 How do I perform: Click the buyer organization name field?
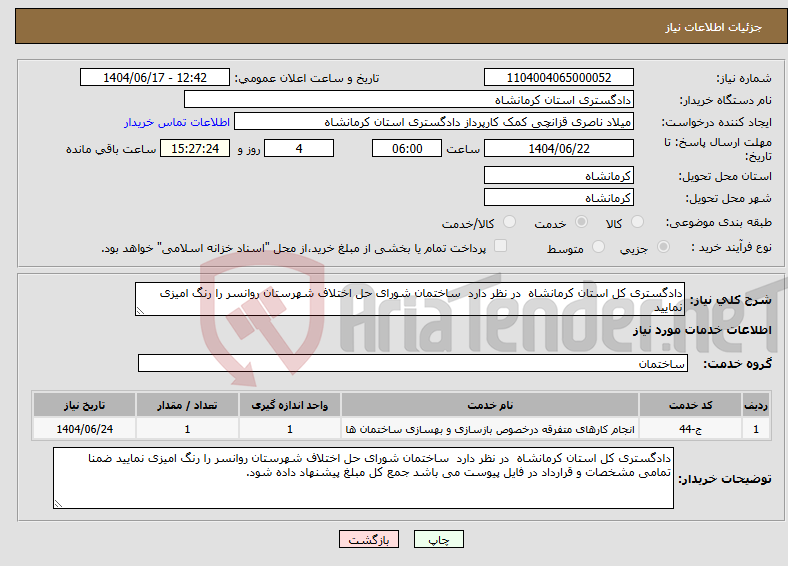[409, 100]
